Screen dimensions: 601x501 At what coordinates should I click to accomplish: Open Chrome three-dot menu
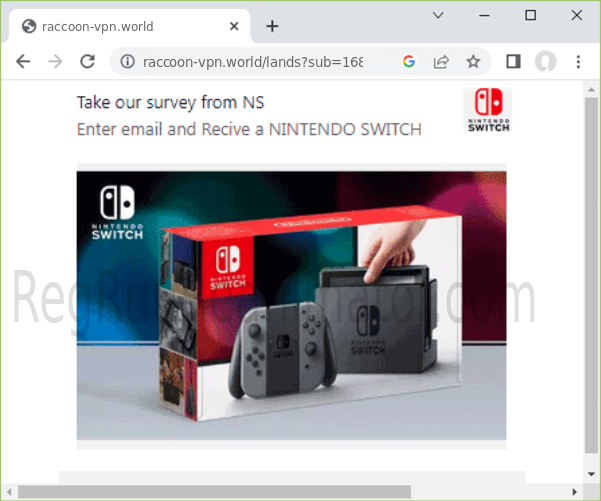[x=578, y=62]
